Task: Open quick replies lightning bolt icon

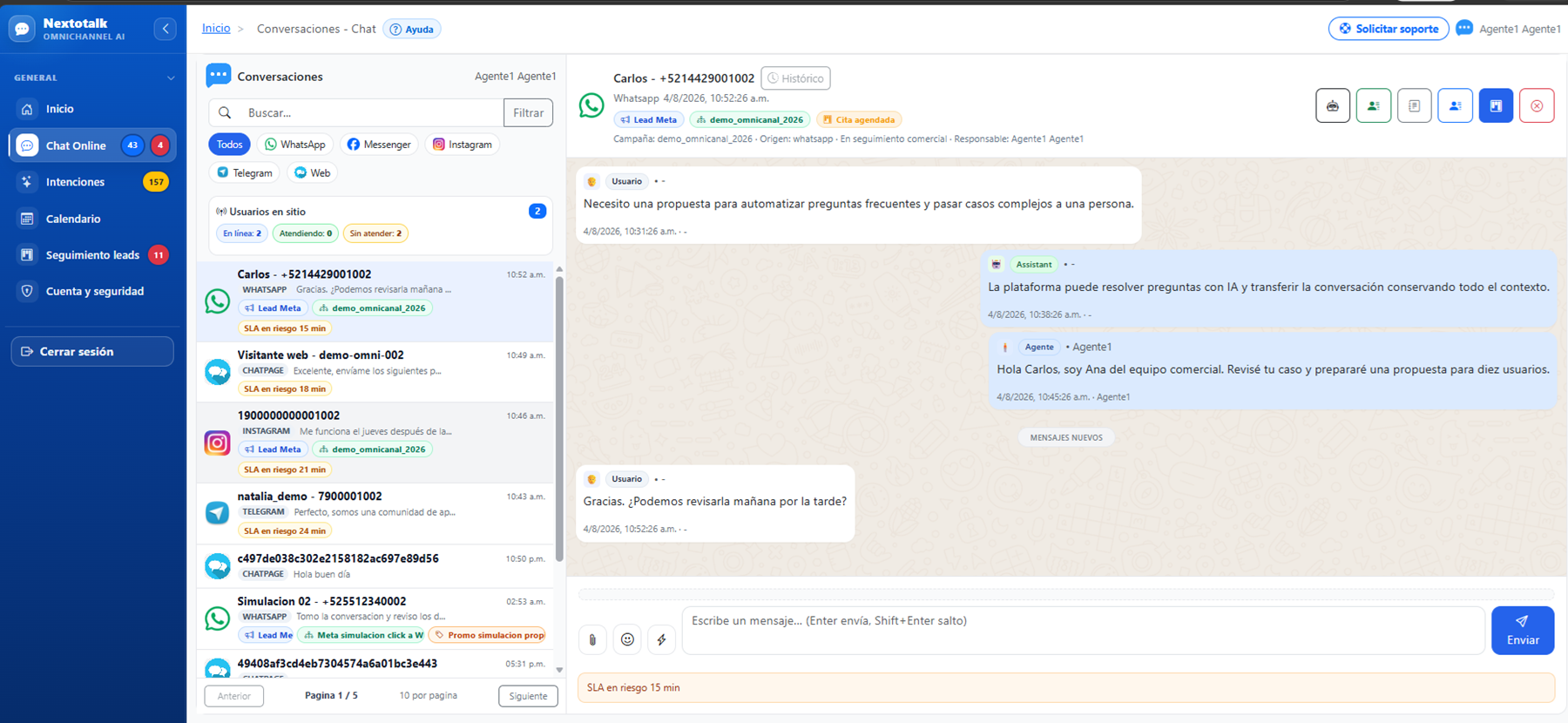Action: tap(662, 639)
